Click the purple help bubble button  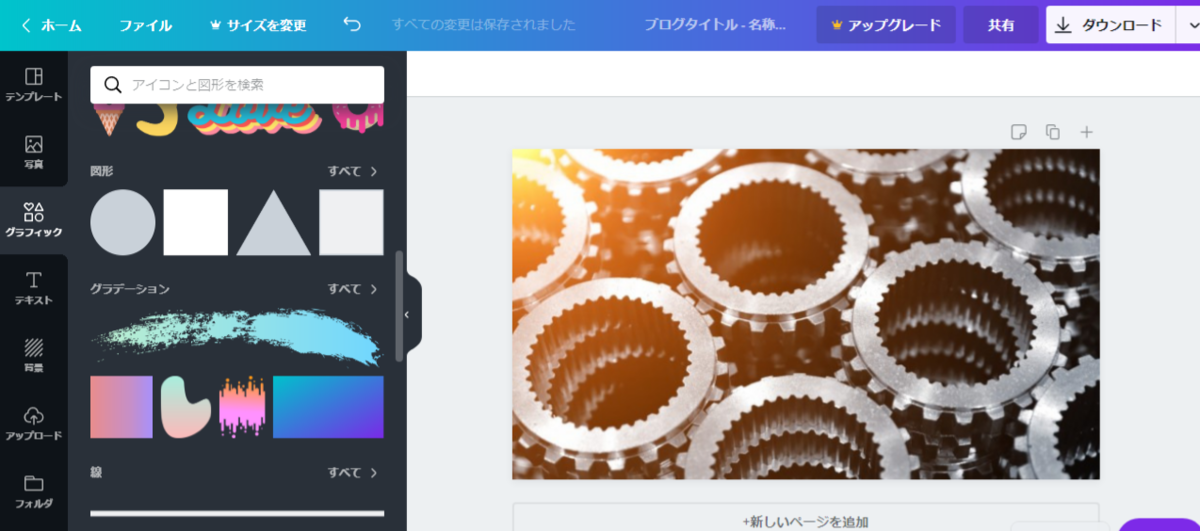click(x=1160, y=525)
